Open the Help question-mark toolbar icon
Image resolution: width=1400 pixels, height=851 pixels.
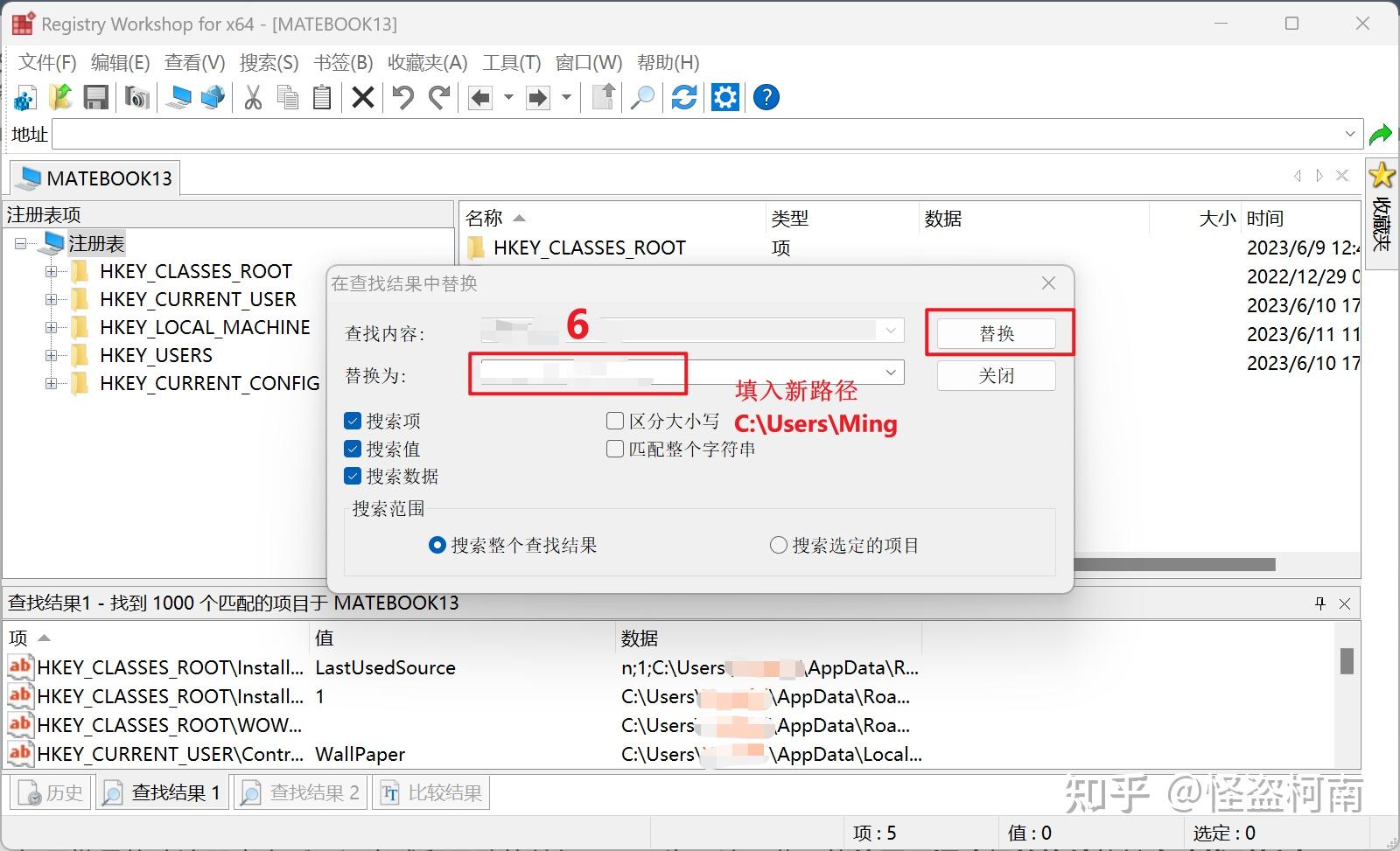766,97
